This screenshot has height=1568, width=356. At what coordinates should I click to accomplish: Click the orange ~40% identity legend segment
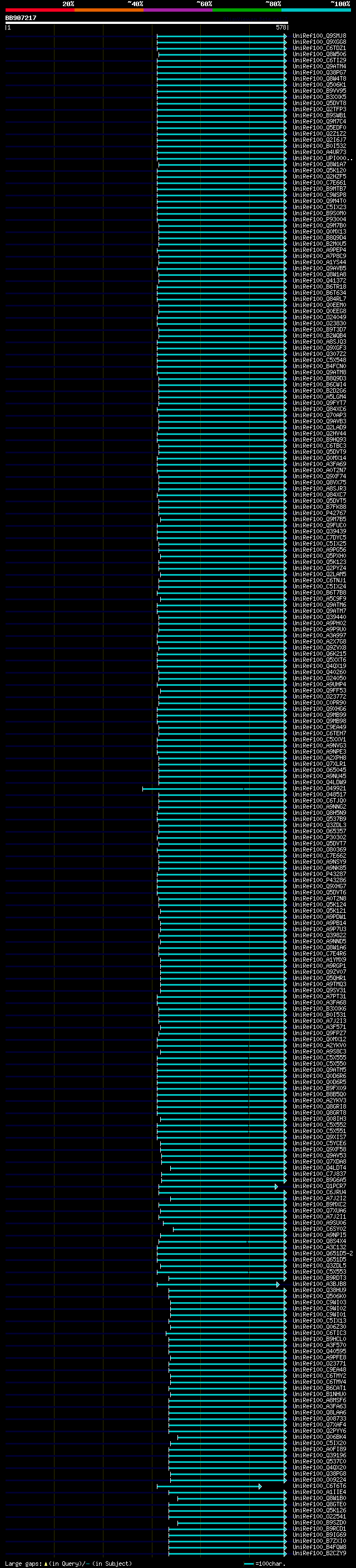point(109,10)
